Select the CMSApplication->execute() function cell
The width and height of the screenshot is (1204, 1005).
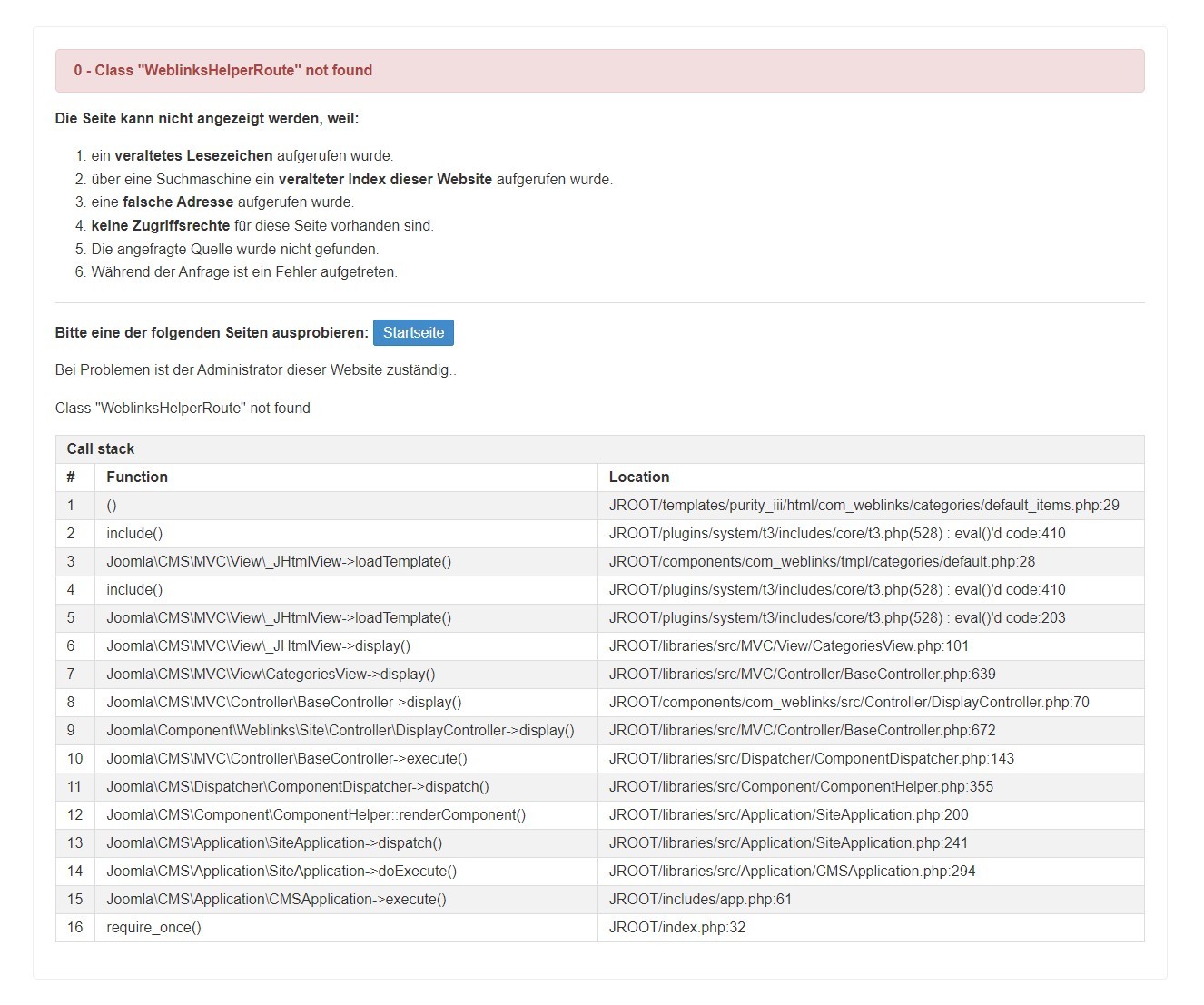pos(276,899)
